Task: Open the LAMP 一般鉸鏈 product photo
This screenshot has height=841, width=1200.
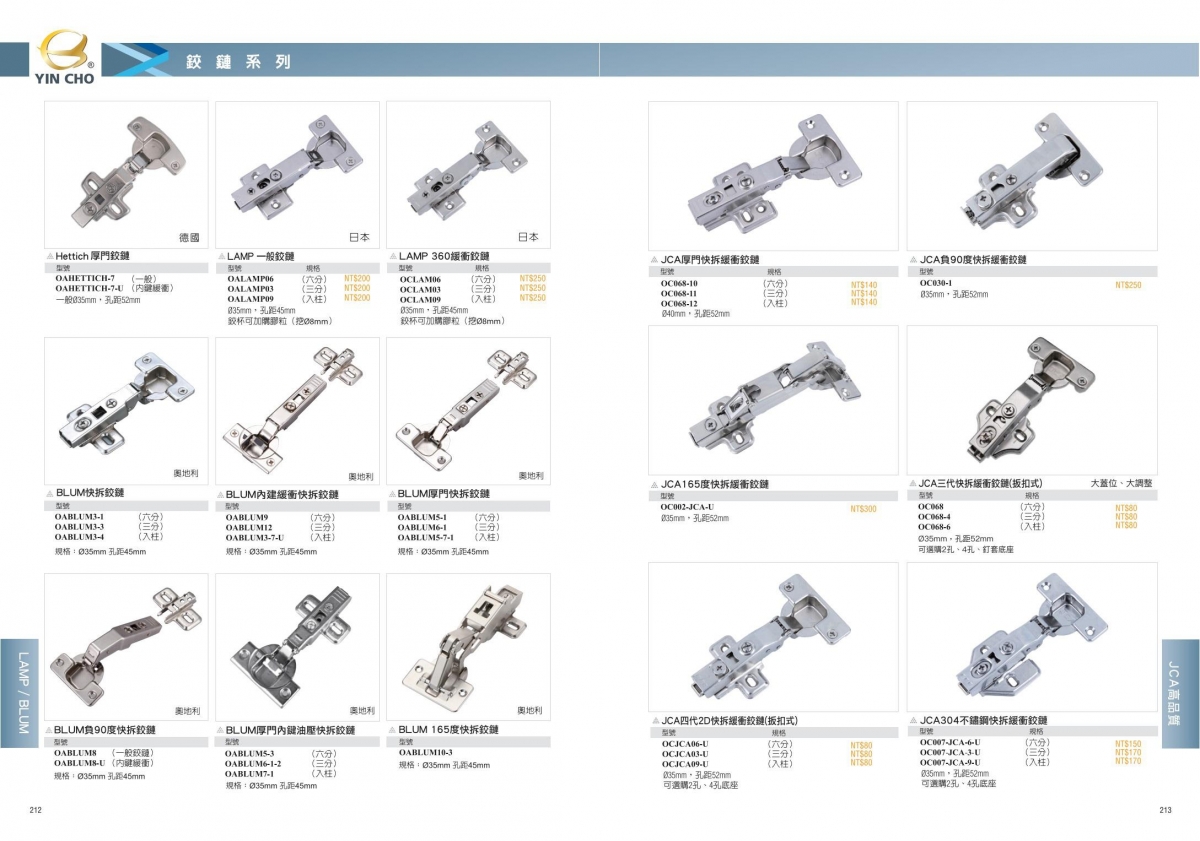Action: [x=297, y=175]
